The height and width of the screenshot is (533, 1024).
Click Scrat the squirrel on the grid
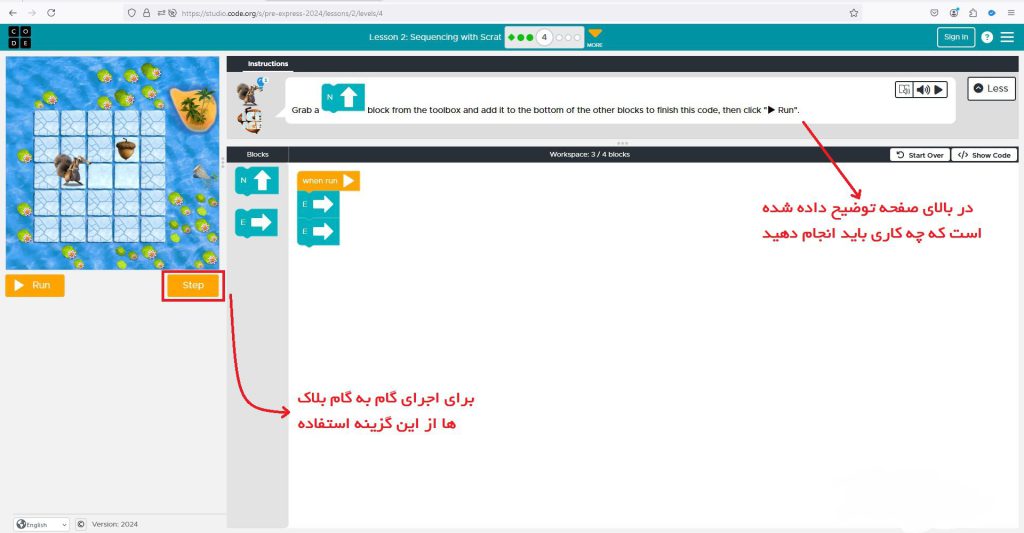71,169
